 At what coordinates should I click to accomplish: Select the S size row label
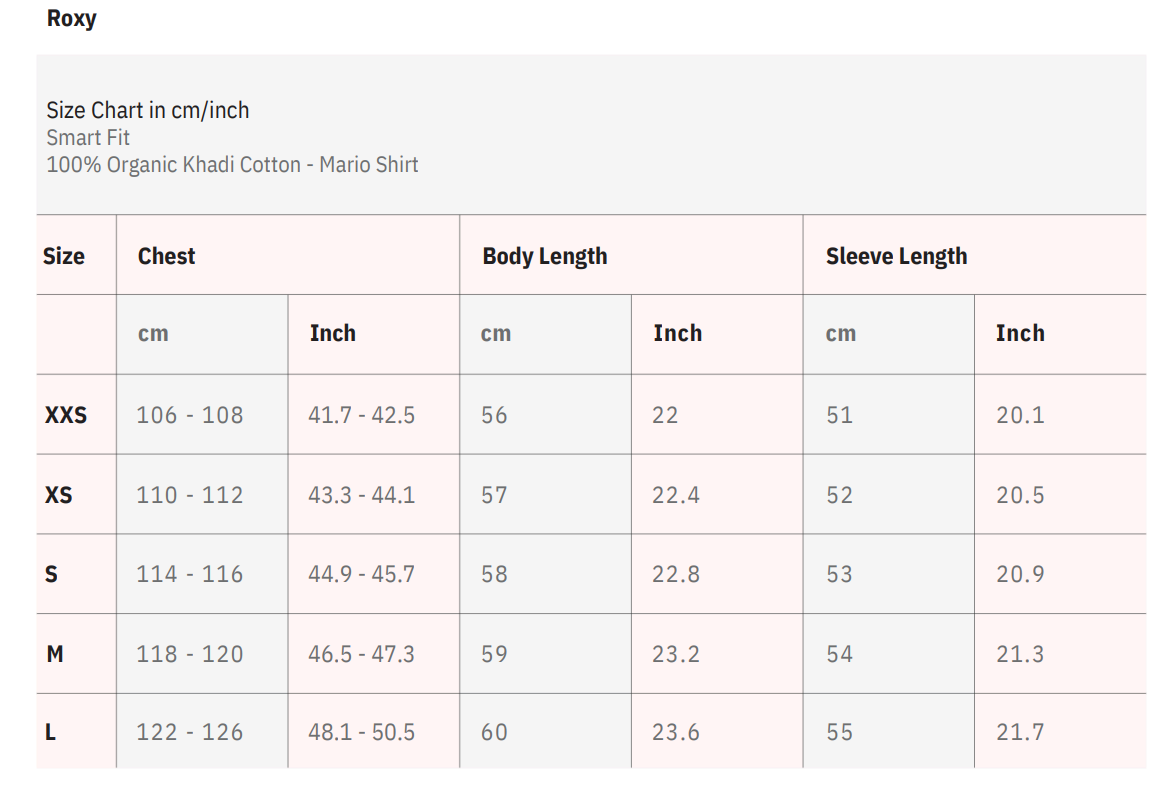pyautogui.click(x=52, y=574)
